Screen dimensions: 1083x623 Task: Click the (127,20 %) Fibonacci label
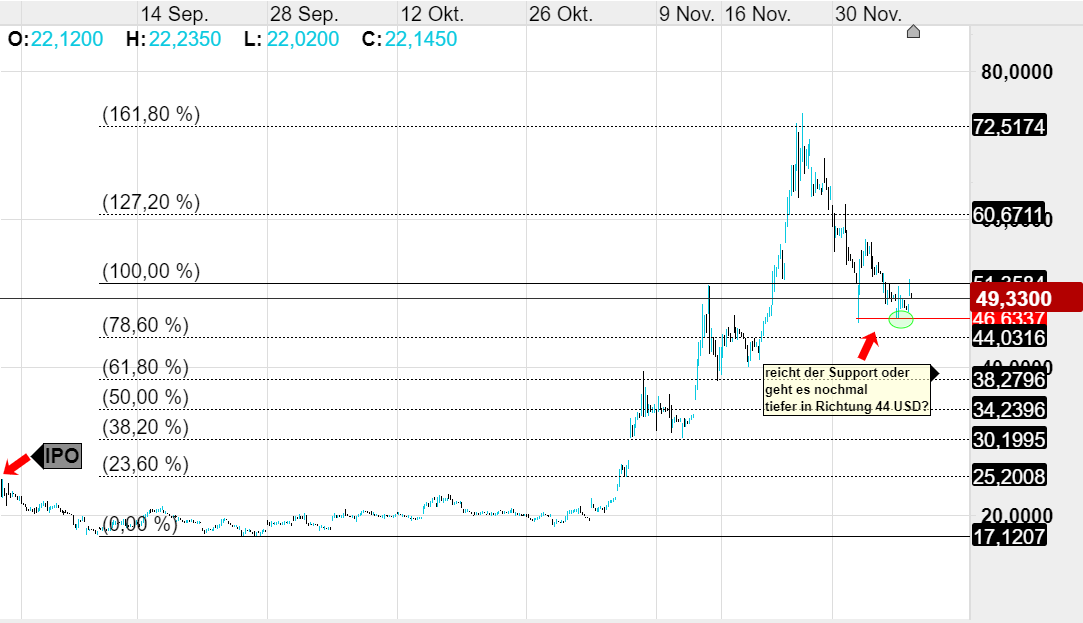(x=151, y=202)
